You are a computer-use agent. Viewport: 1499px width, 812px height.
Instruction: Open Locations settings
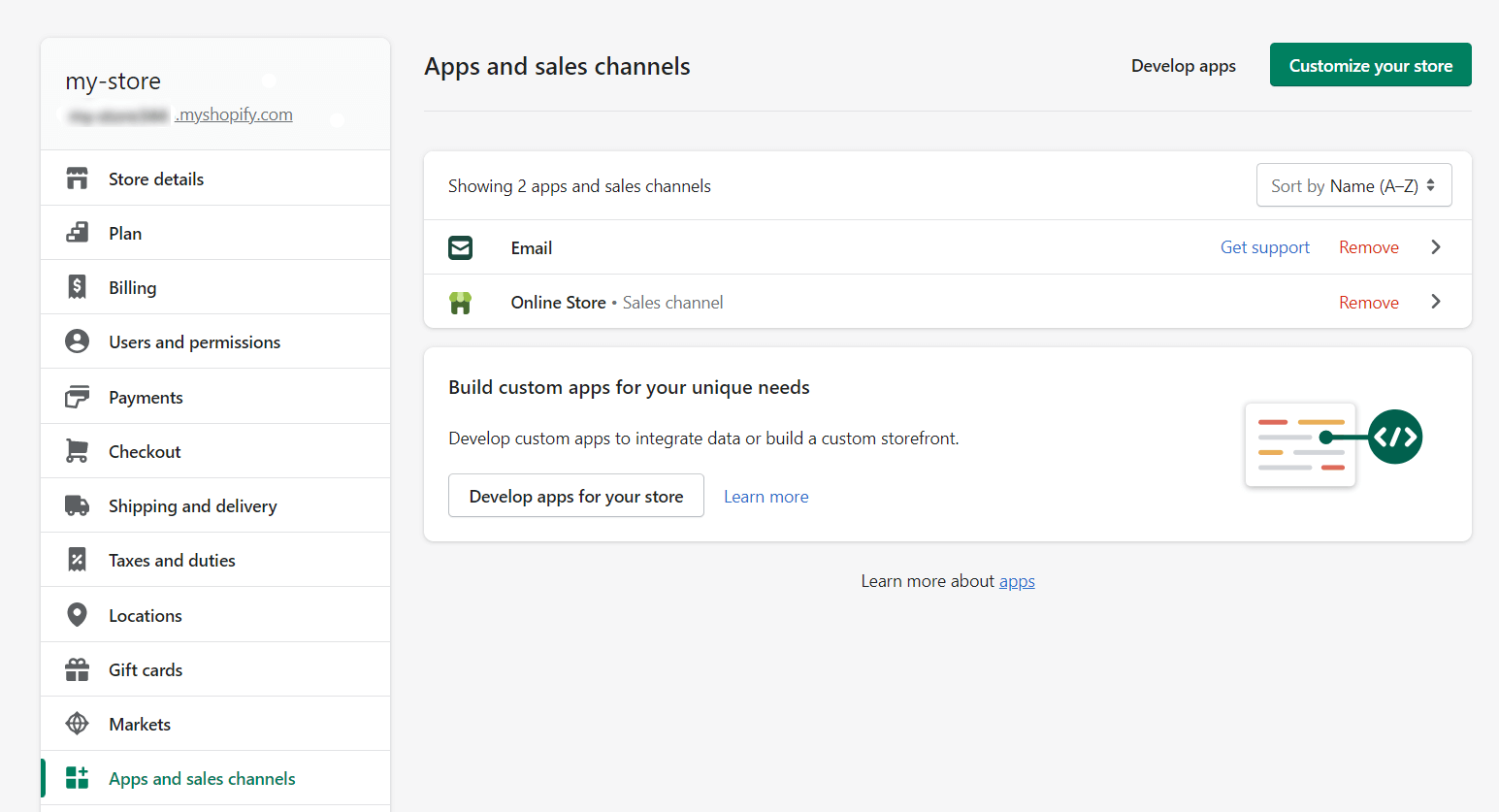tap(215, 615)
